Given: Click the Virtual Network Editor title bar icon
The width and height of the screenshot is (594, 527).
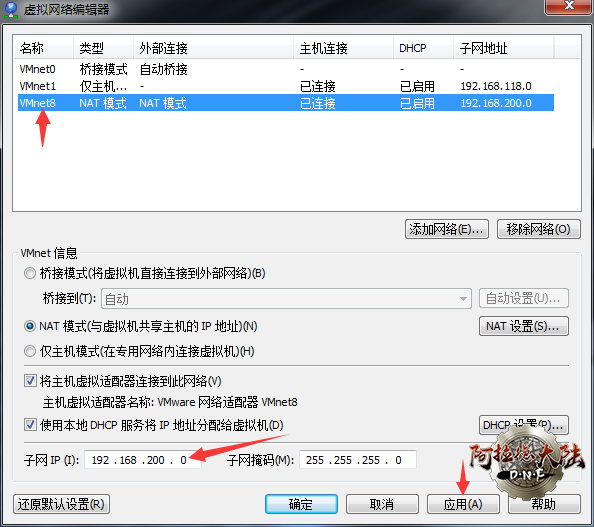Looking at the screenshot, I should point(11,9).
